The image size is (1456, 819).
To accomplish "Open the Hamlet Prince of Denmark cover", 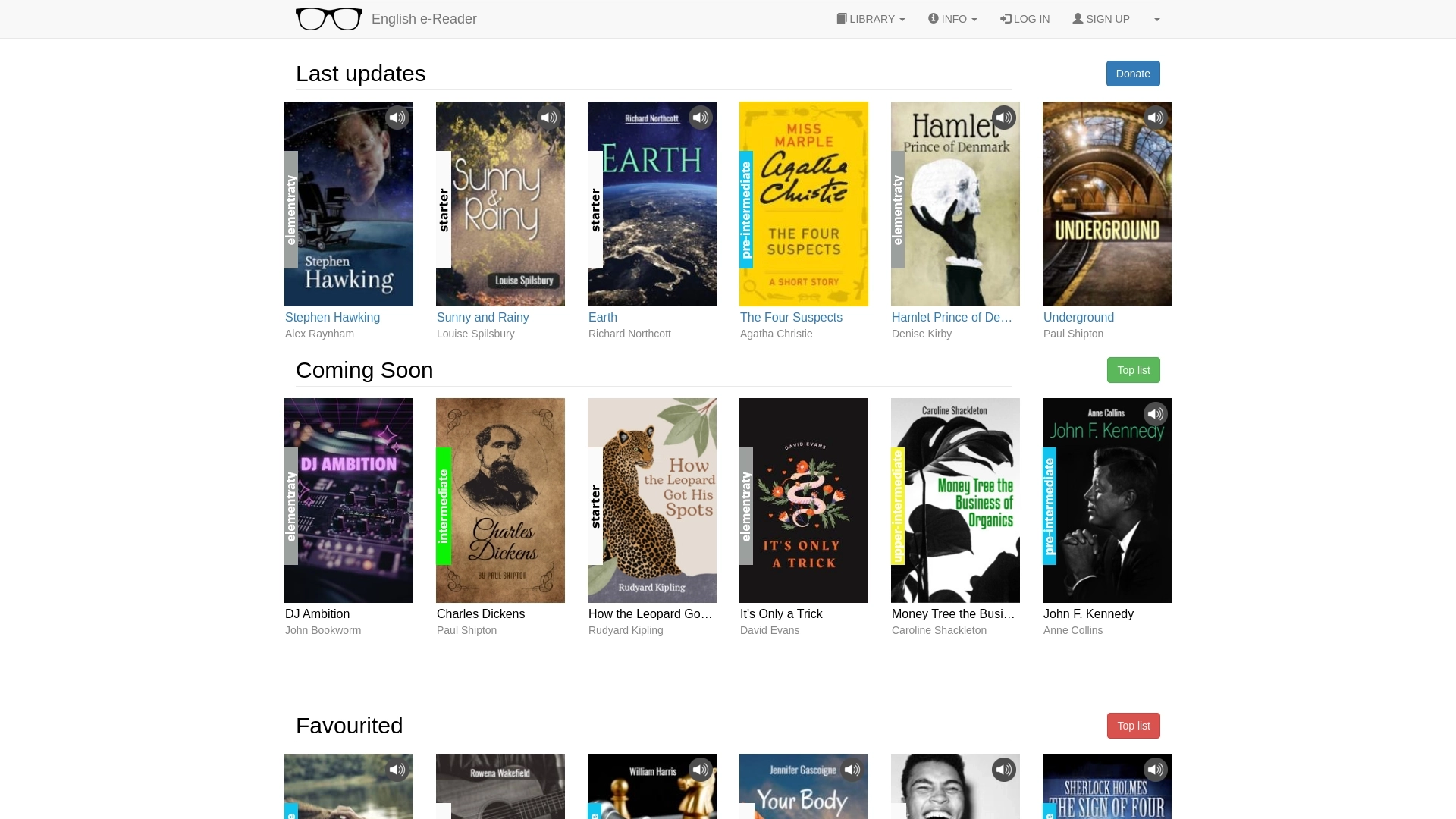I will click(x=955, y=204).
